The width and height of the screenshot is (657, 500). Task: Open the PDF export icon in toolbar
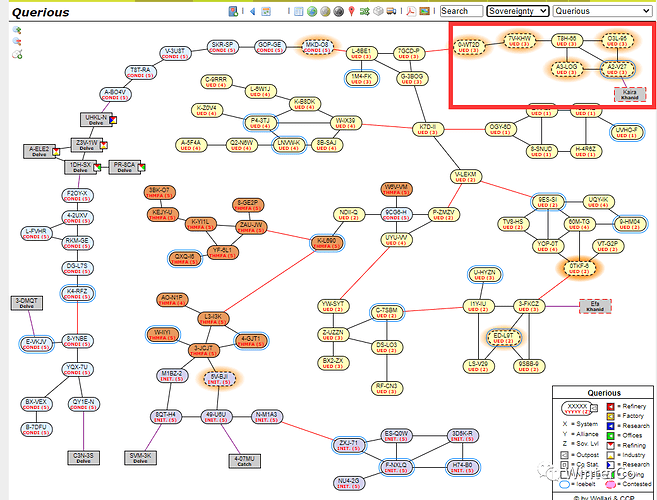point(409,11)
